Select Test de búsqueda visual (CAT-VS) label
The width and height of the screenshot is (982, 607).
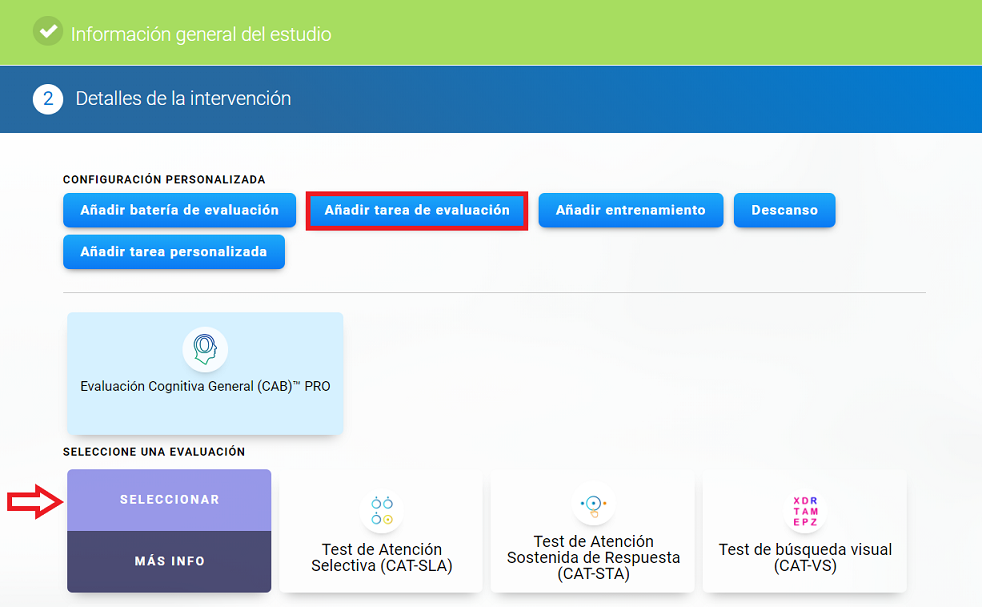805,558
